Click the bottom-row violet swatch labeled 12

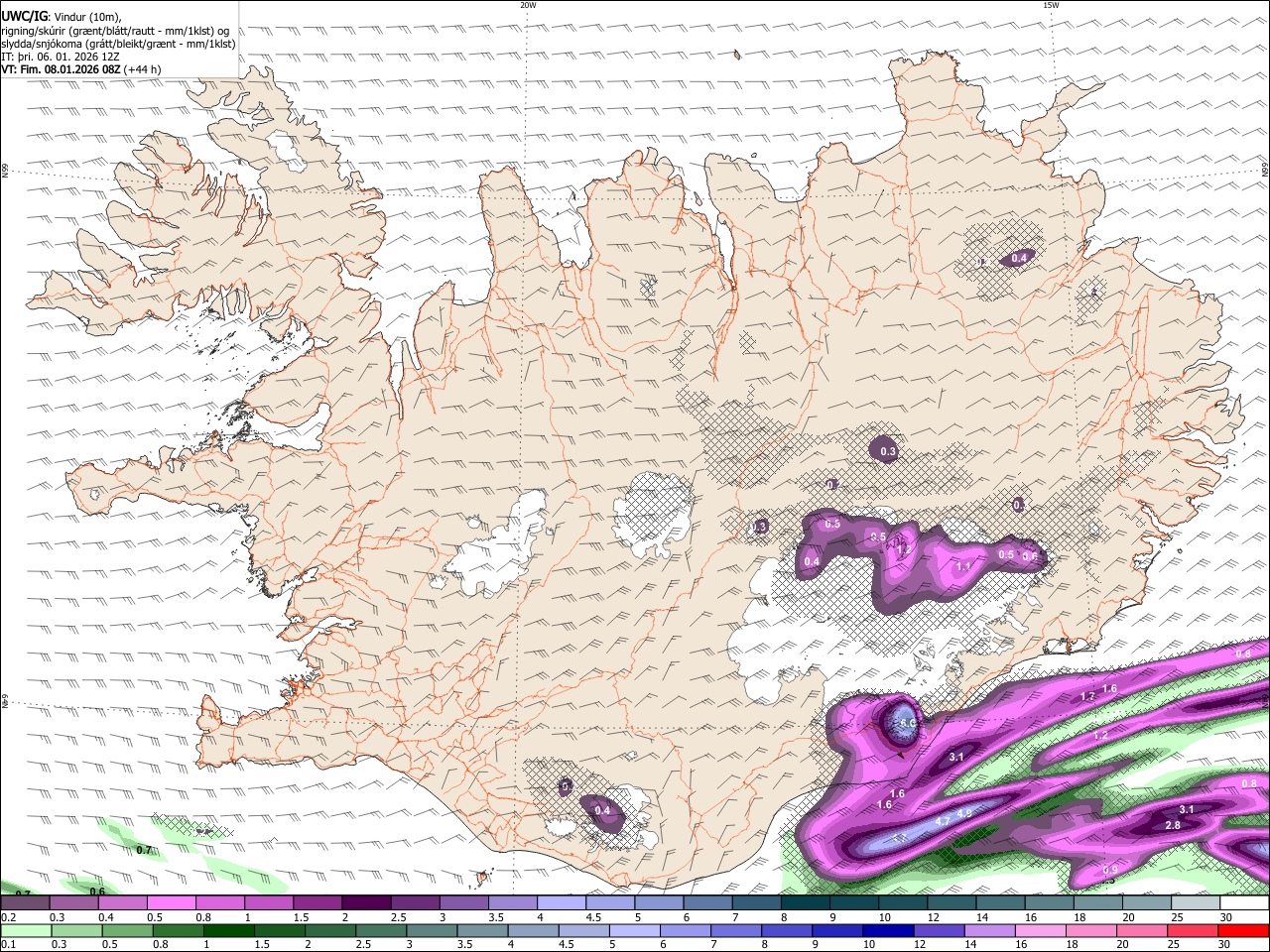[939, 930]
